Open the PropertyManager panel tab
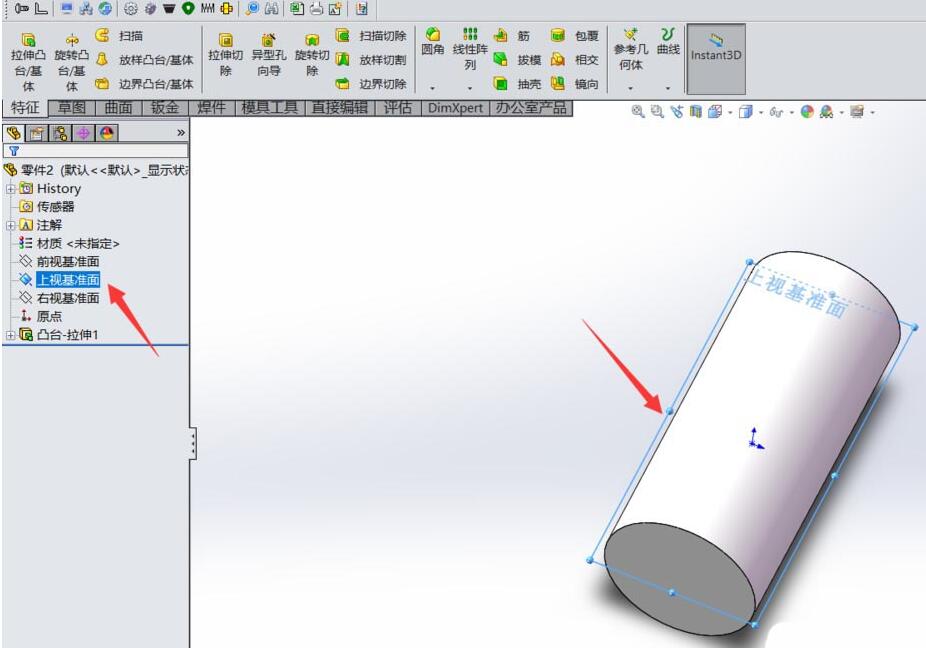The width and height of the screenshot is (926, 648). pyautogui.click(x=37, y=133)
